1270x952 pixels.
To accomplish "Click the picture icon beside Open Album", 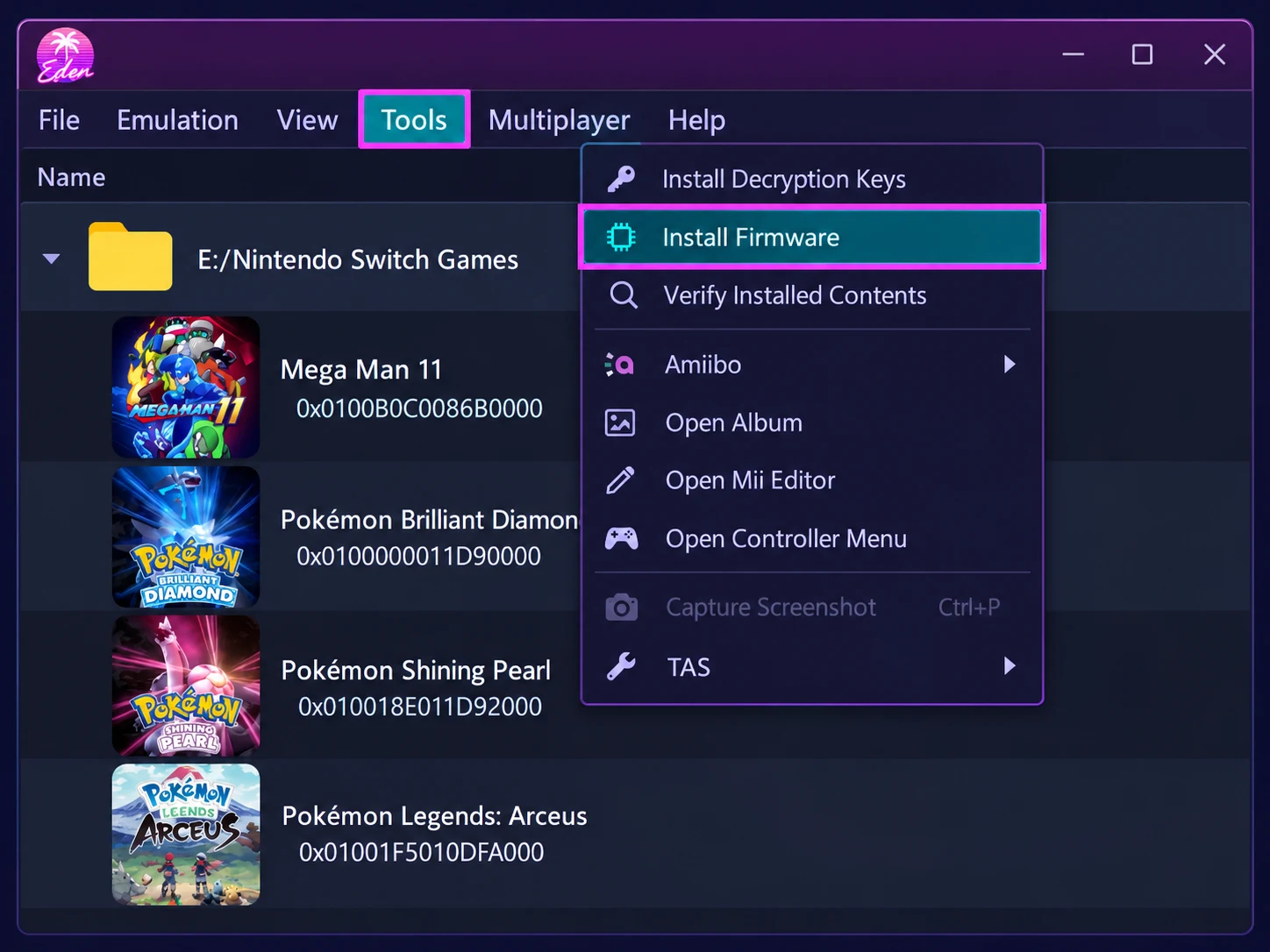I will [620, 423].
